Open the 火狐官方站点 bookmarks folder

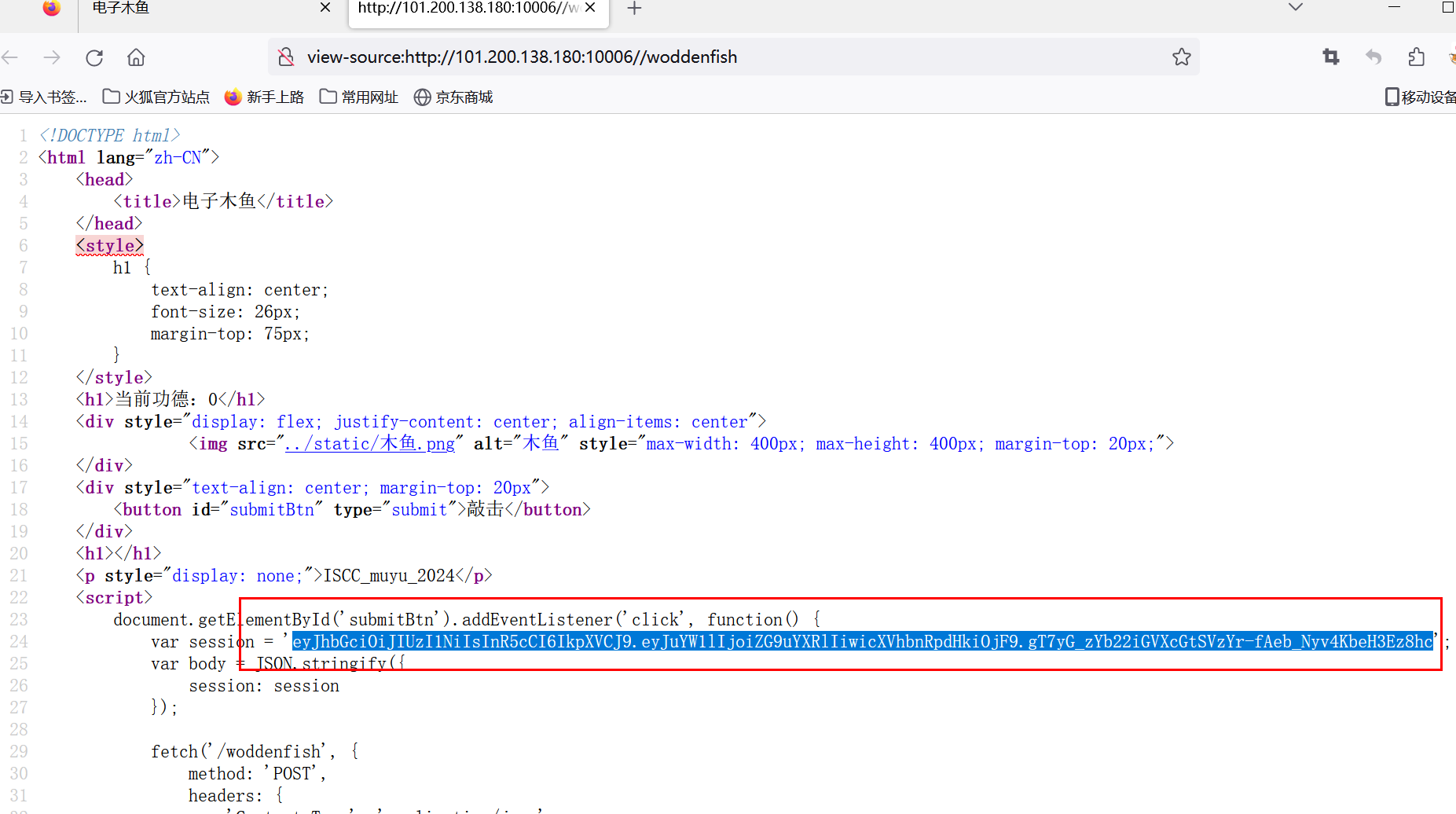(x=156, y=97)
